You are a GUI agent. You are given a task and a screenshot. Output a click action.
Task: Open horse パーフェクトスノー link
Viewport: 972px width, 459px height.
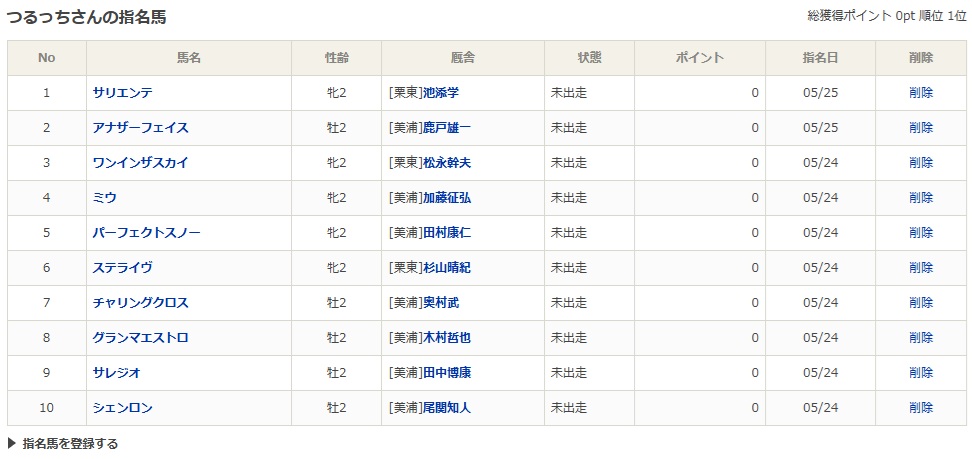(x=146, y=233)
